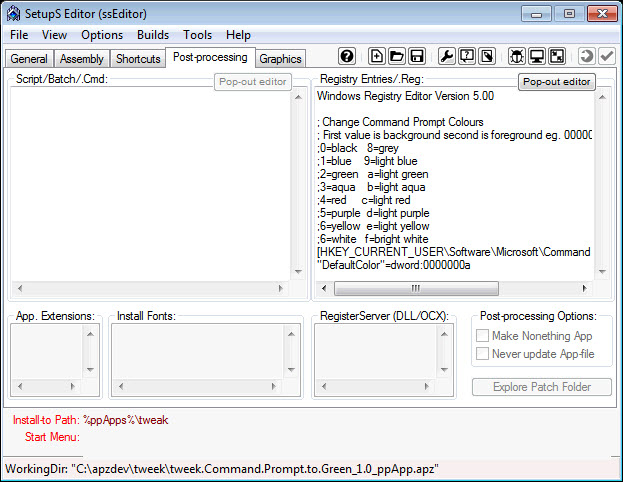623x482 pixels.
Task: Click the Explore Patch Folder button
Action: click(542, 387)
